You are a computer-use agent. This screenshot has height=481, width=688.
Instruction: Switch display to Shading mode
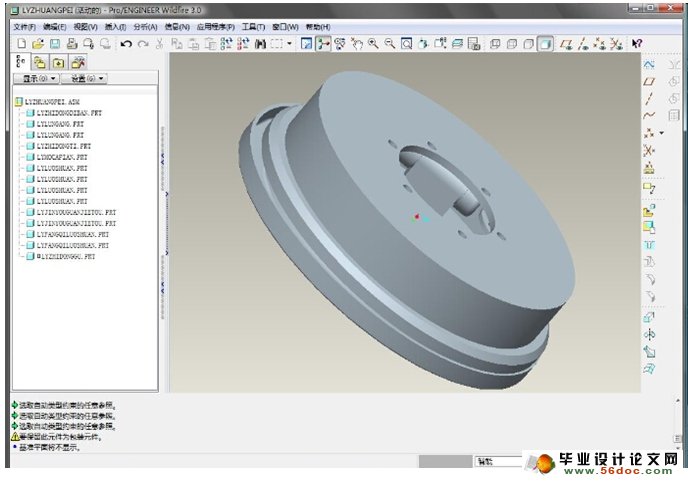pyautogui.click(x=545, y=43)
